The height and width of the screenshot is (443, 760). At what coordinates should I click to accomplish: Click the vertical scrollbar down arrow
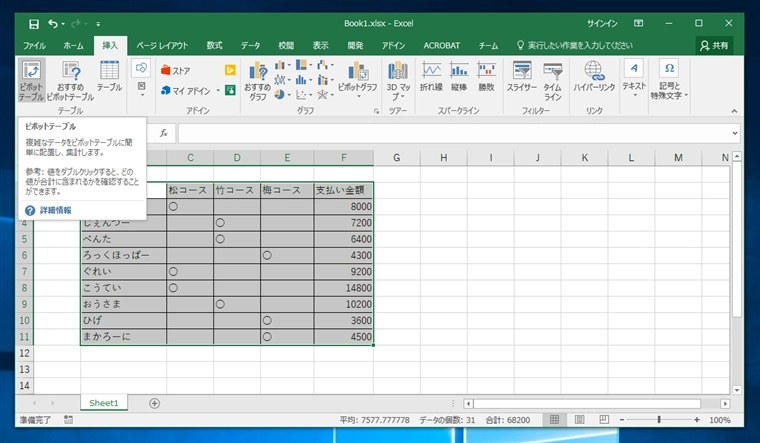point(737,390)
